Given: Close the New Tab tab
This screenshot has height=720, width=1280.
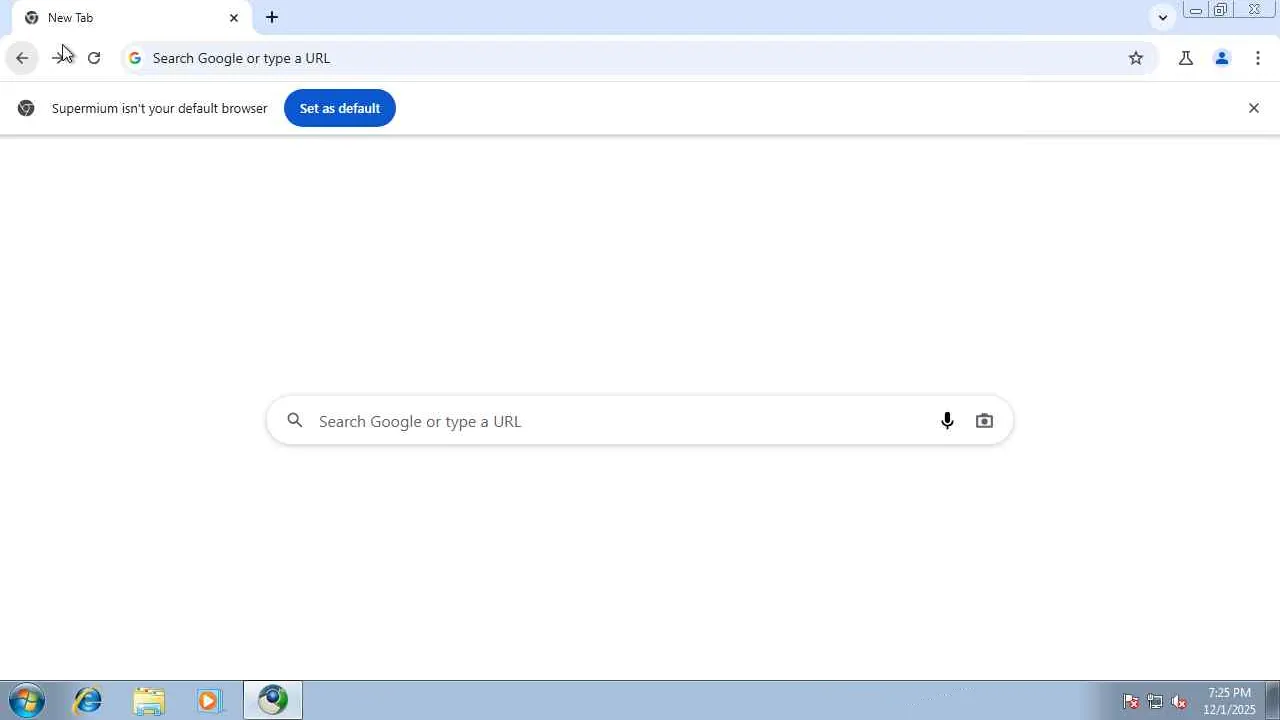Looking at the screenshot, I should pos(234,18).
